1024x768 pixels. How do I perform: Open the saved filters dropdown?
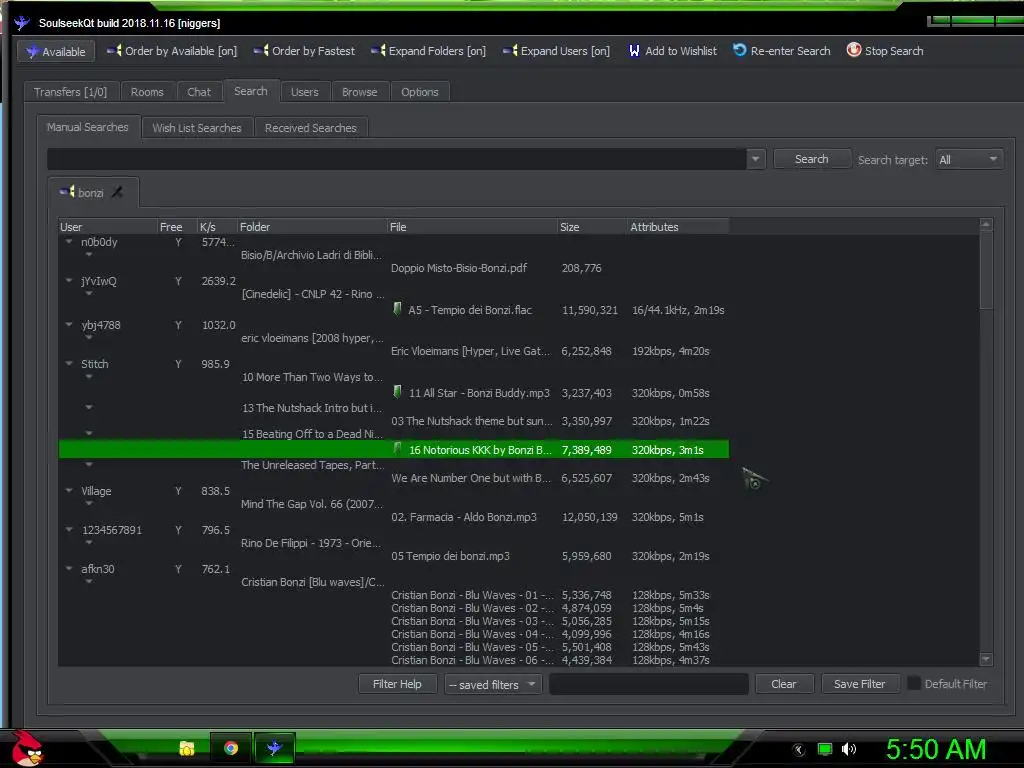coord(493,684)
